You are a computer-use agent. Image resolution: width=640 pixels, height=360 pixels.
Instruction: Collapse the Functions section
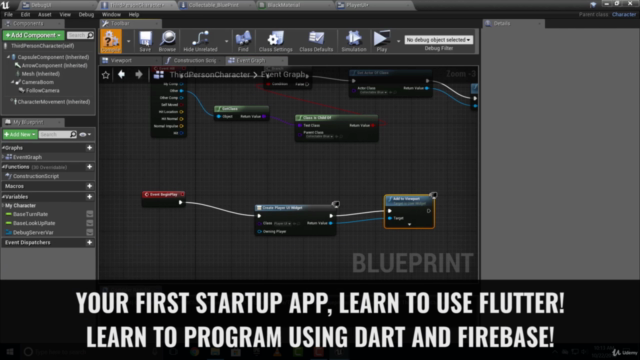point(4,167)
